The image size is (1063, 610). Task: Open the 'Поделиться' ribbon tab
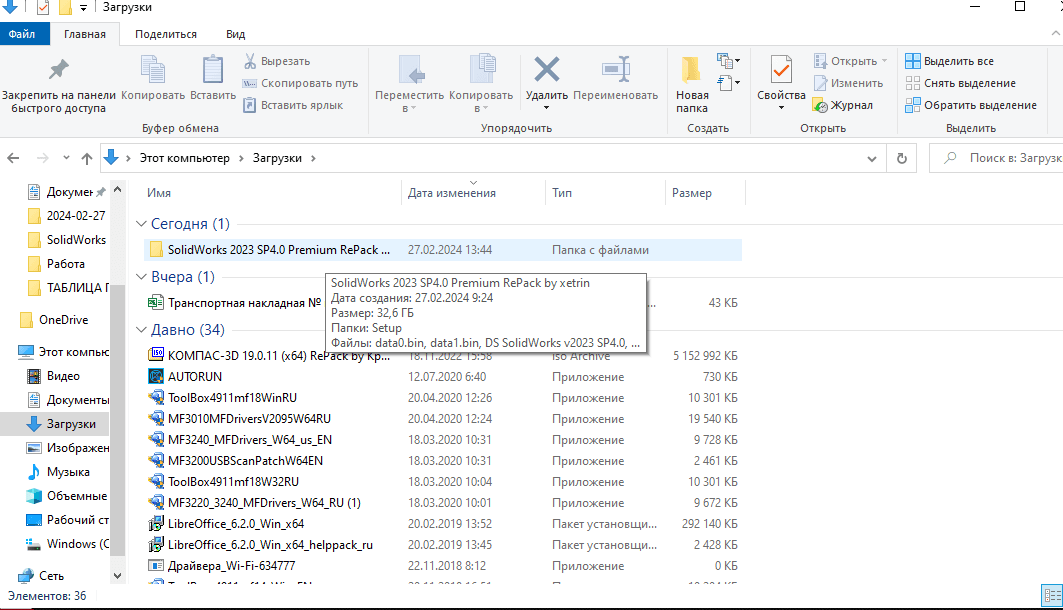click(x=165, y=34)
